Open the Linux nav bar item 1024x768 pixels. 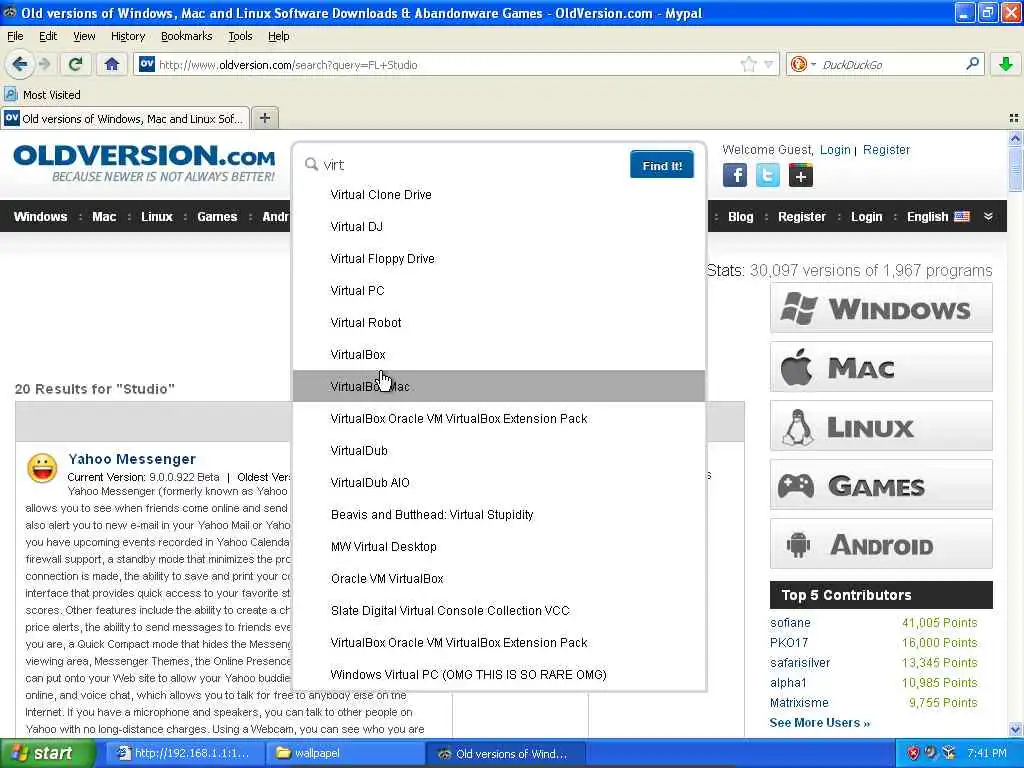pyautogui.click(x=157, y=217)
